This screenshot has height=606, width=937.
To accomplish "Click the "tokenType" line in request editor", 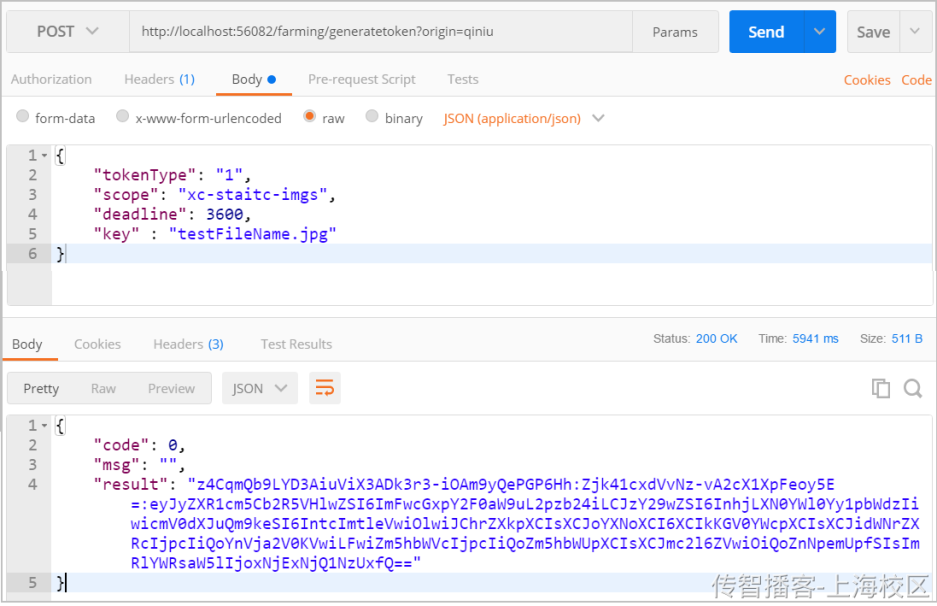I will coord(172,175).
